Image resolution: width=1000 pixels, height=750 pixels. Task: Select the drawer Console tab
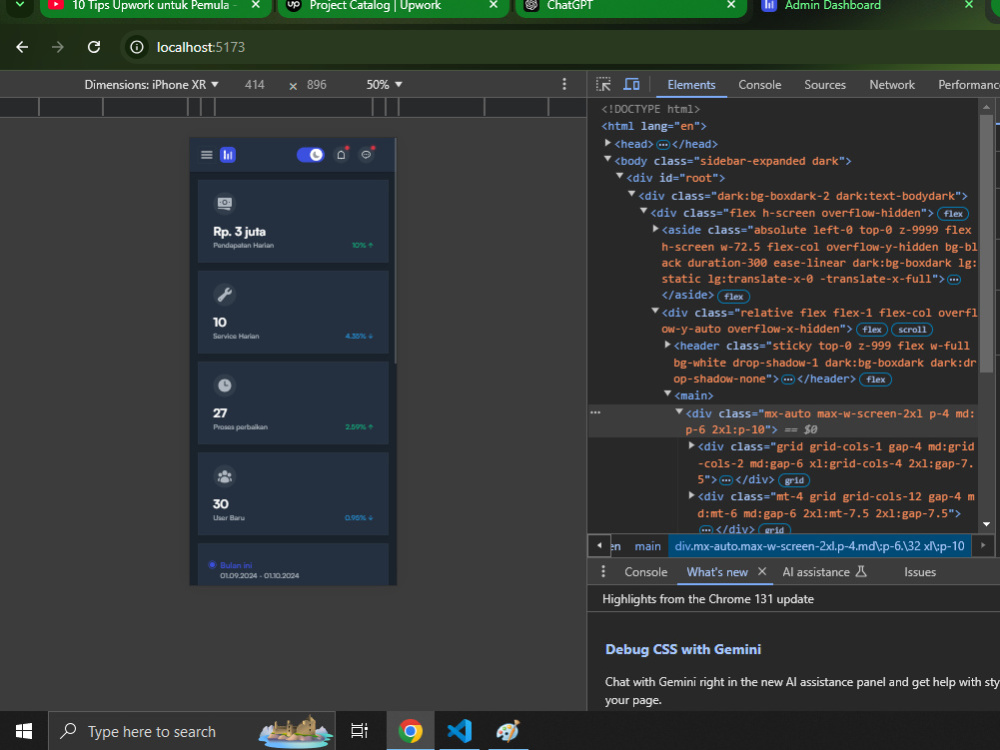tap(645, 571)
